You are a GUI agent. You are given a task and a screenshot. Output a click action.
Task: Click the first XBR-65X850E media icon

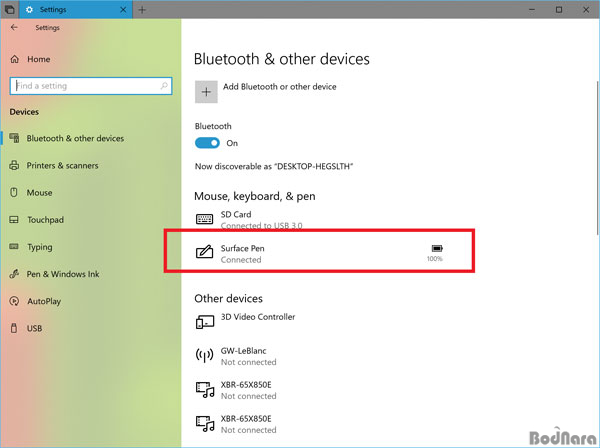(205, 390)
